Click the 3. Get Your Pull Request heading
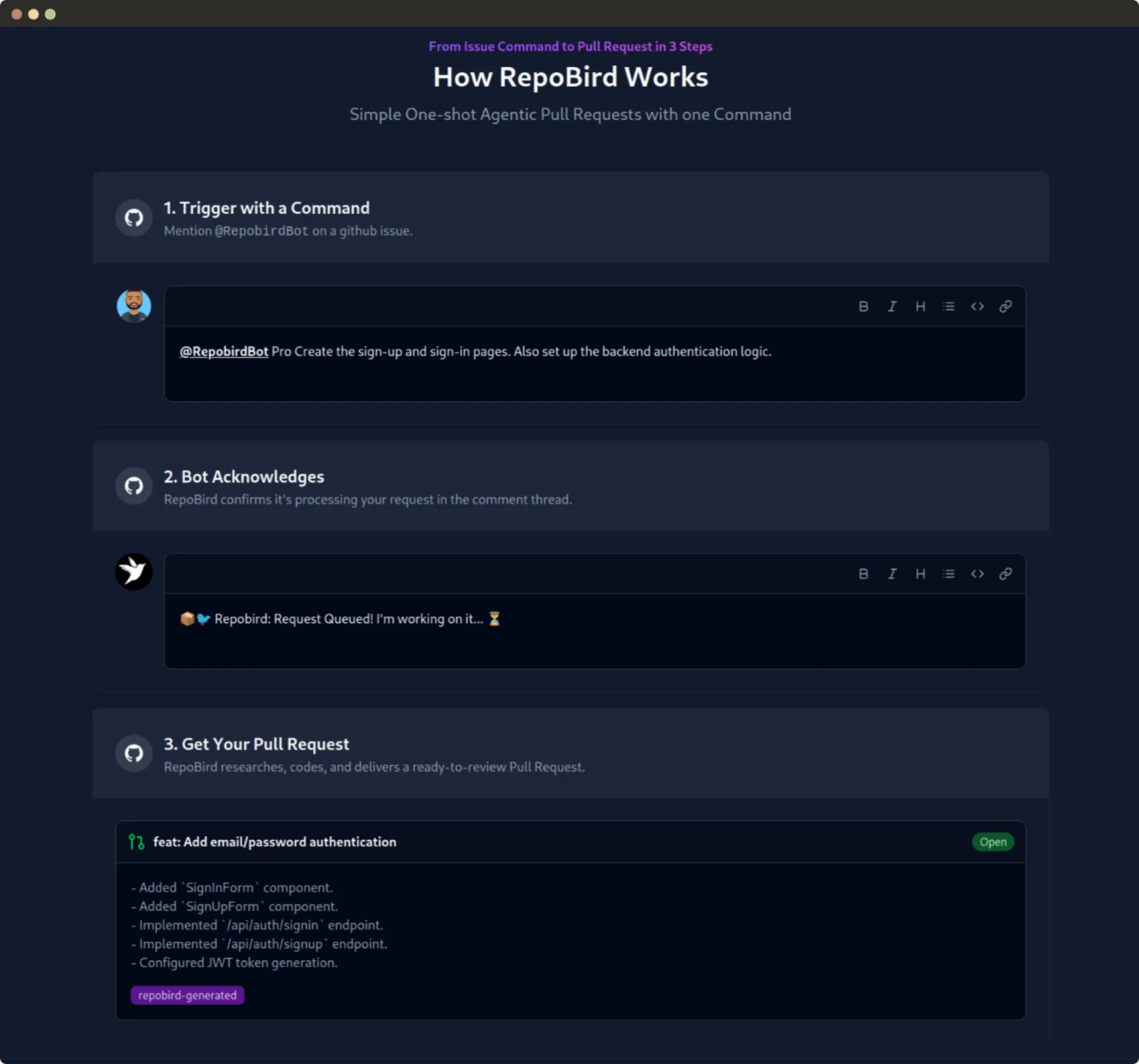Screen dimensions: 1139x1064 pos(256,744)
